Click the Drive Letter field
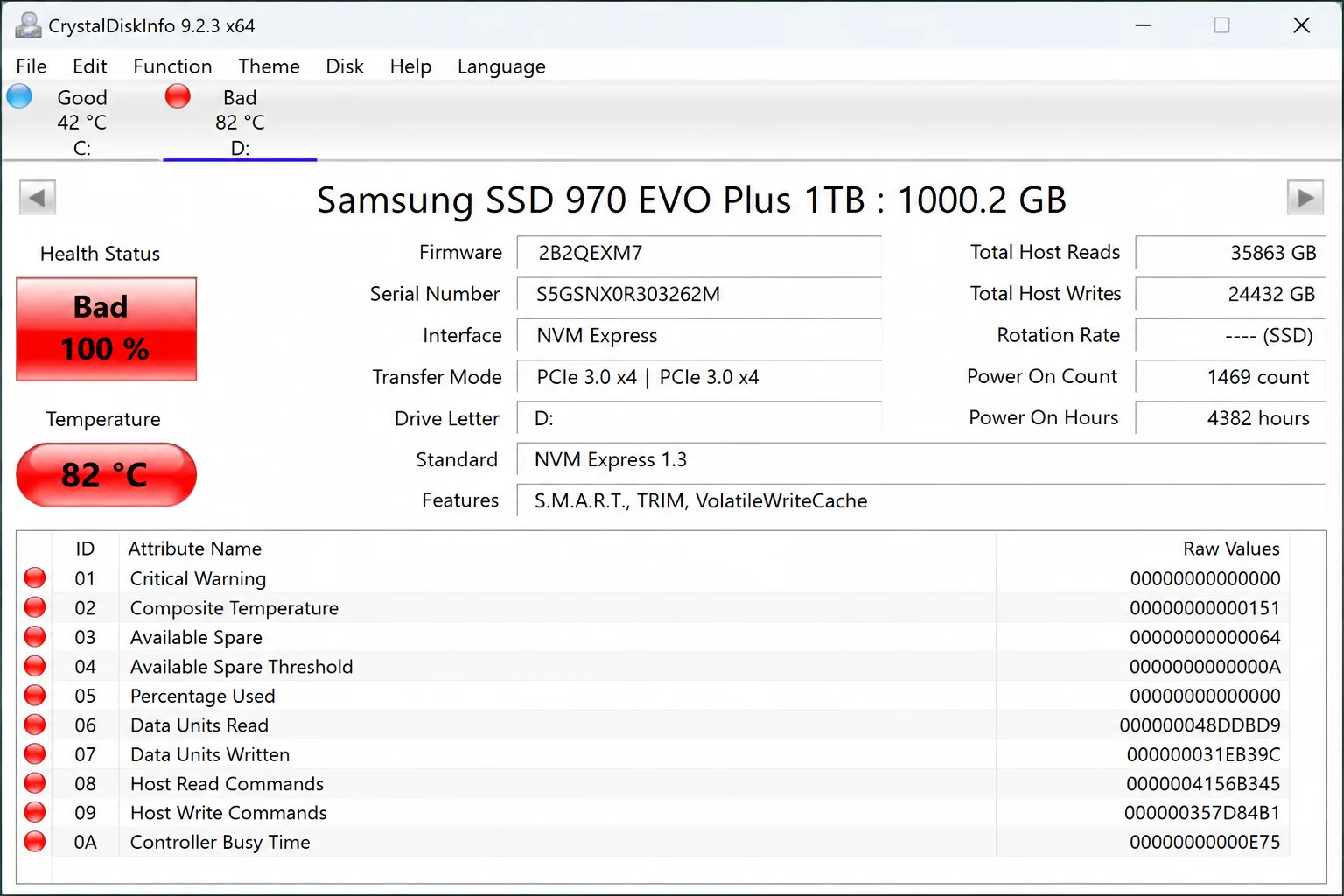The width and height of the screenshot is (1344, 896). coord(699,418)
